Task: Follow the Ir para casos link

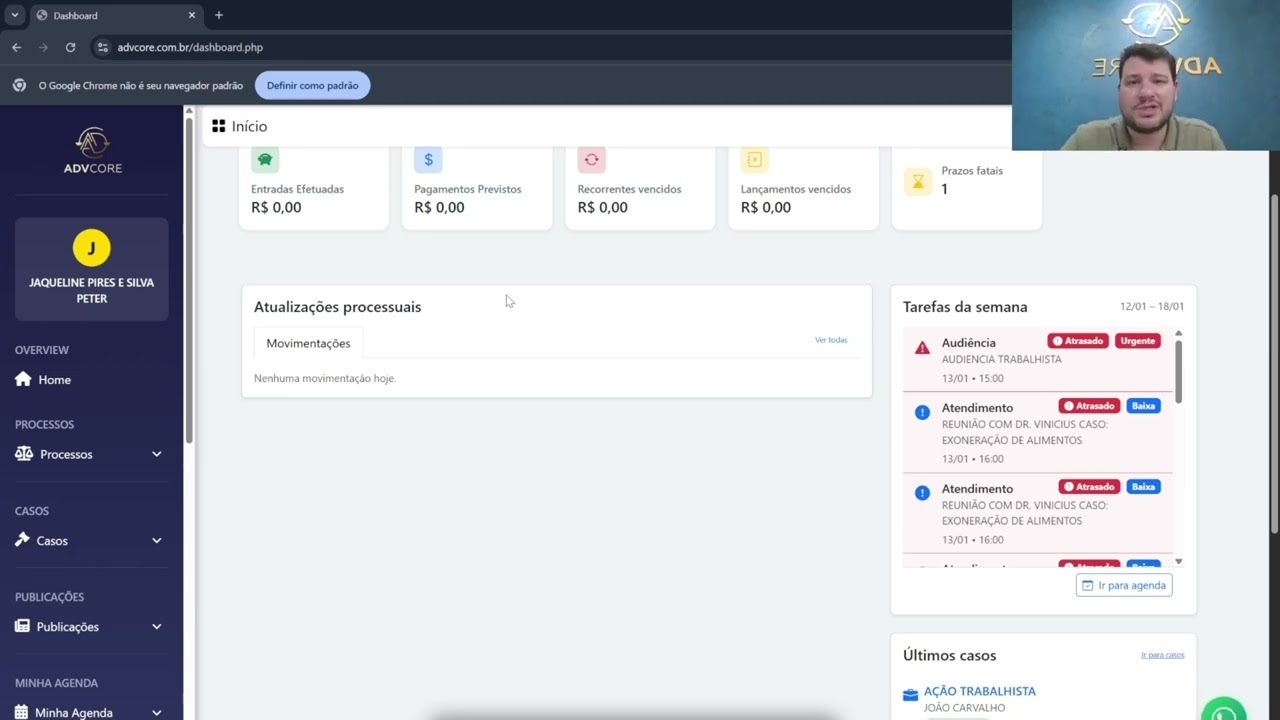Action: [x=1163, y=655]
